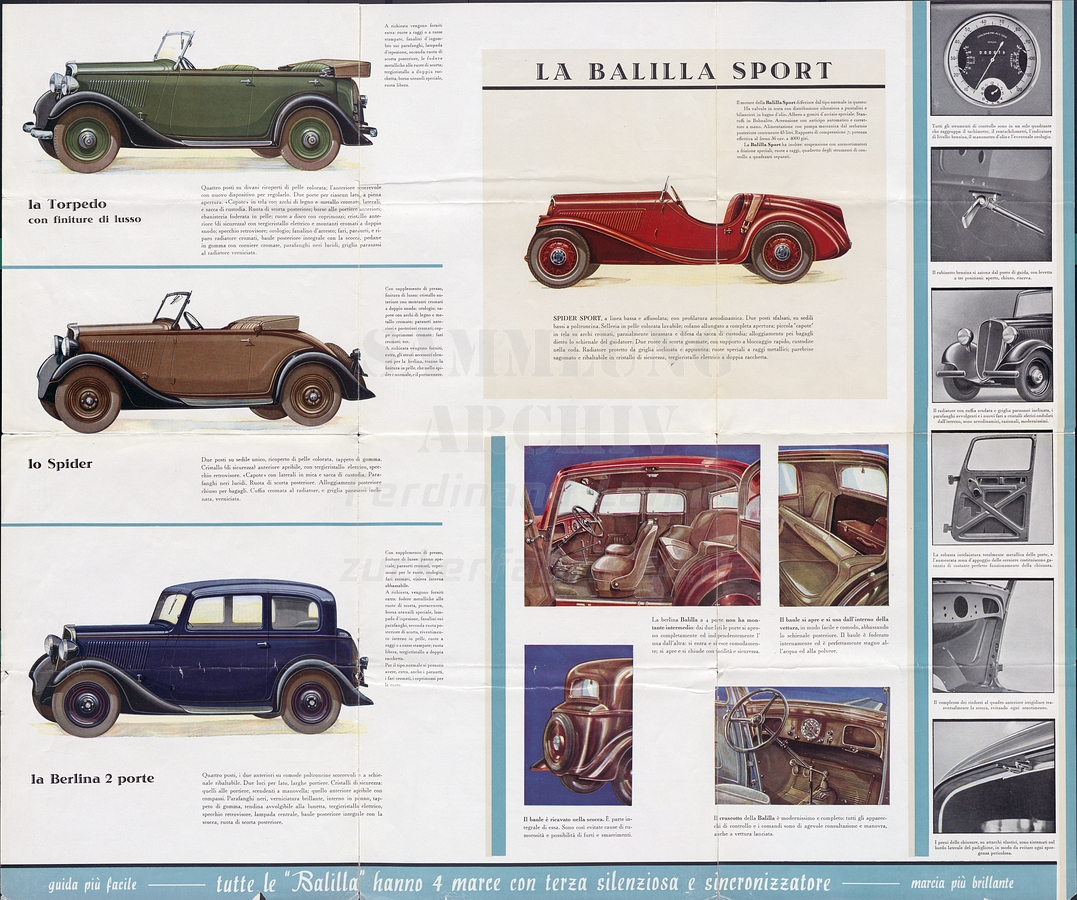Select the caption below the speedometer photo

click(991, 132)
